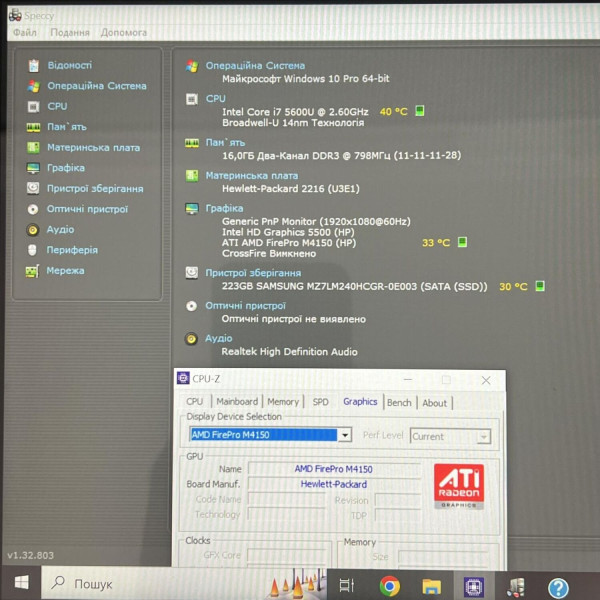Open Периферія mouse icon in sidebar
This screenshot has width=600, height=600.
(x=33, y=250)
